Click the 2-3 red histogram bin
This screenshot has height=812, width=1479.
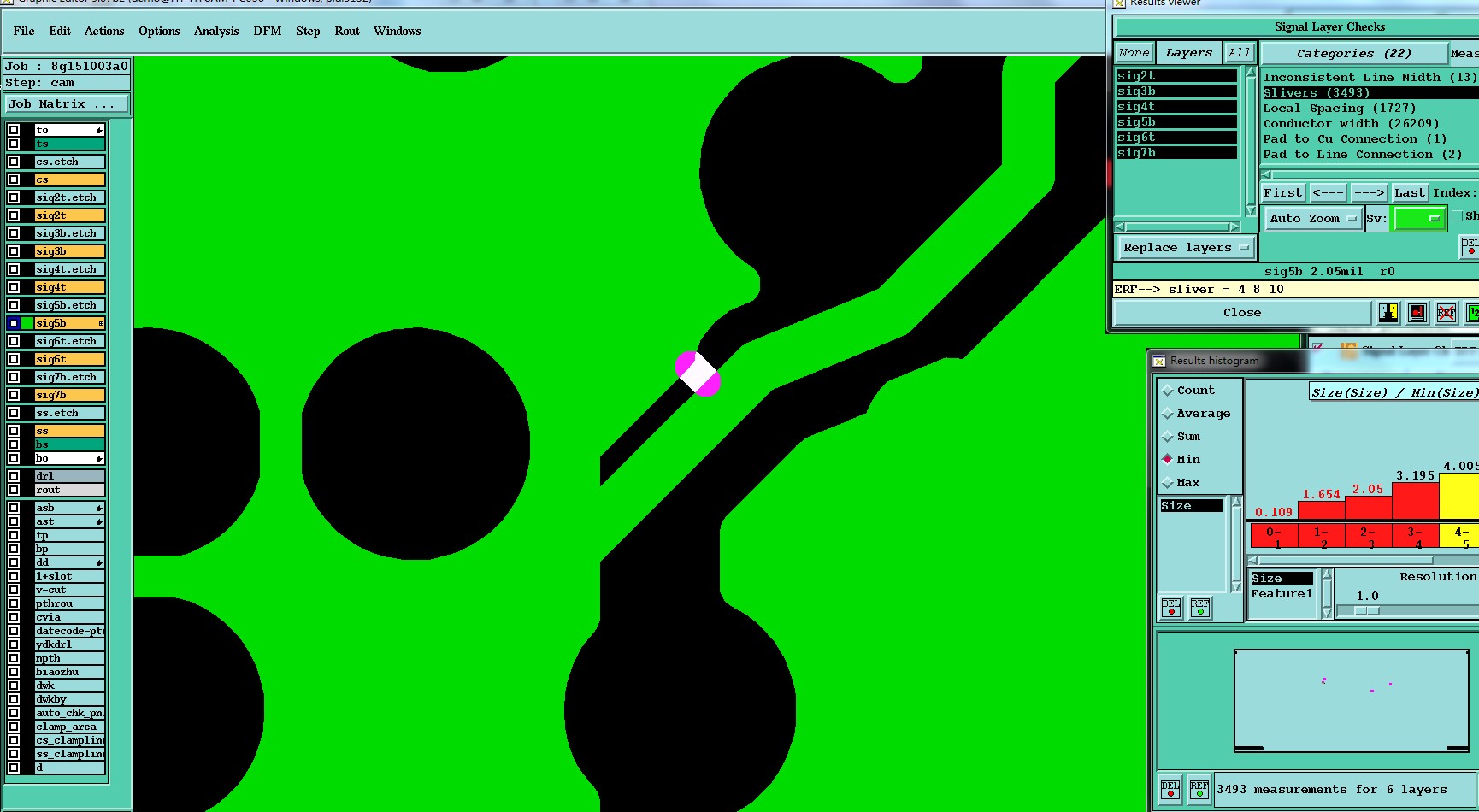coord(1368,536)
